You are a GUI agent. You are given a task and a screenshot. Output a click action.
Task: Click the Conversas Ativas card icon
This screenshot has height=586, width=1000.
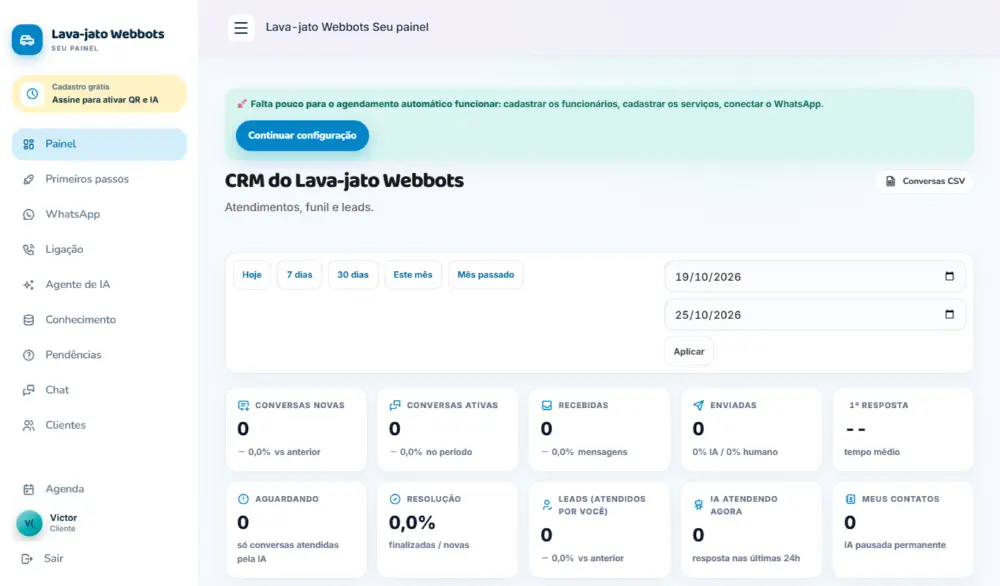pyautogui.click(x=395, y=406)
